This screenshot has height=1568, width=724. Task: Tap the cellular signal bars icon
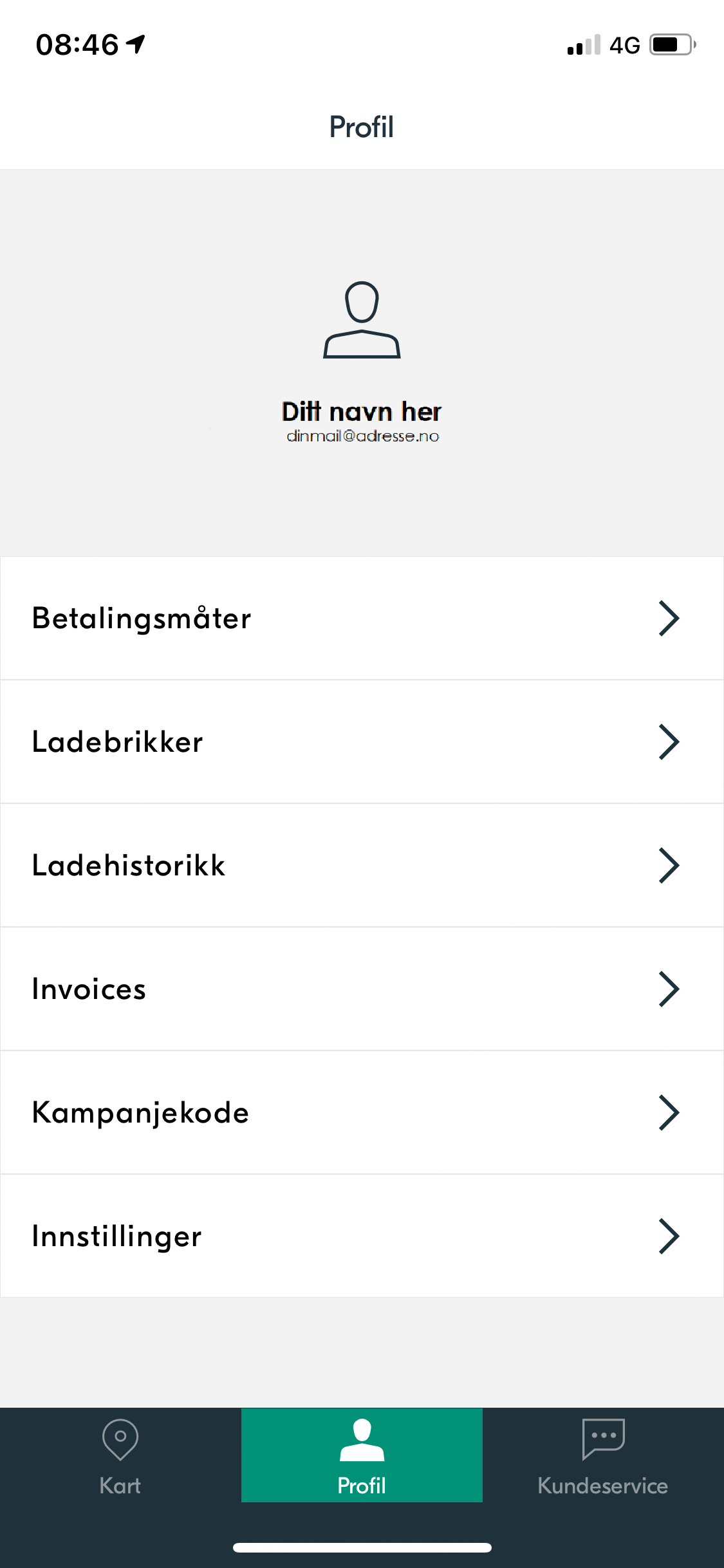[x=584, y=45]
